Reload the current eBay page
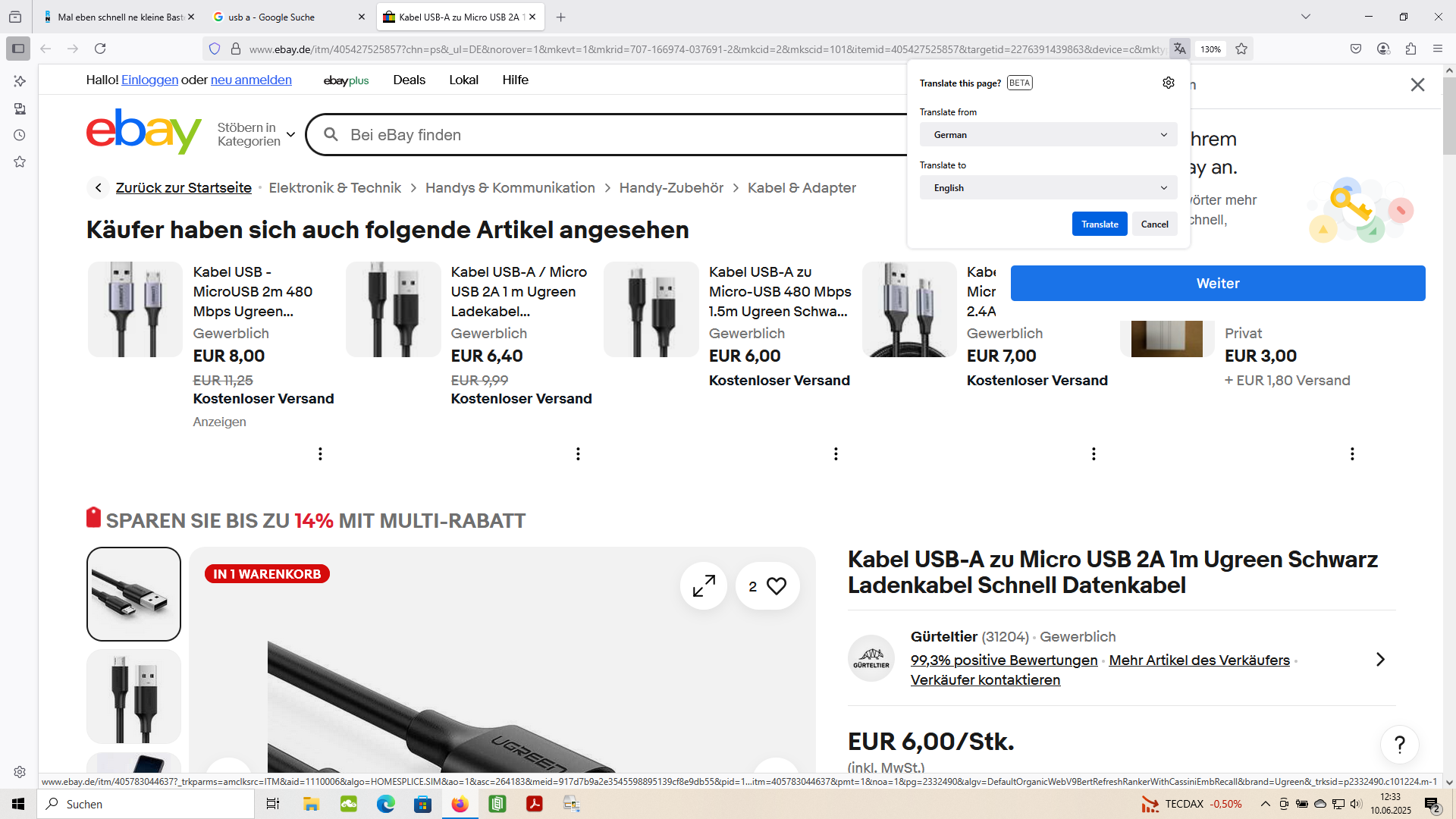This screenshot has width=1456, height=819. pyautogui.click(x=100, y=49)
